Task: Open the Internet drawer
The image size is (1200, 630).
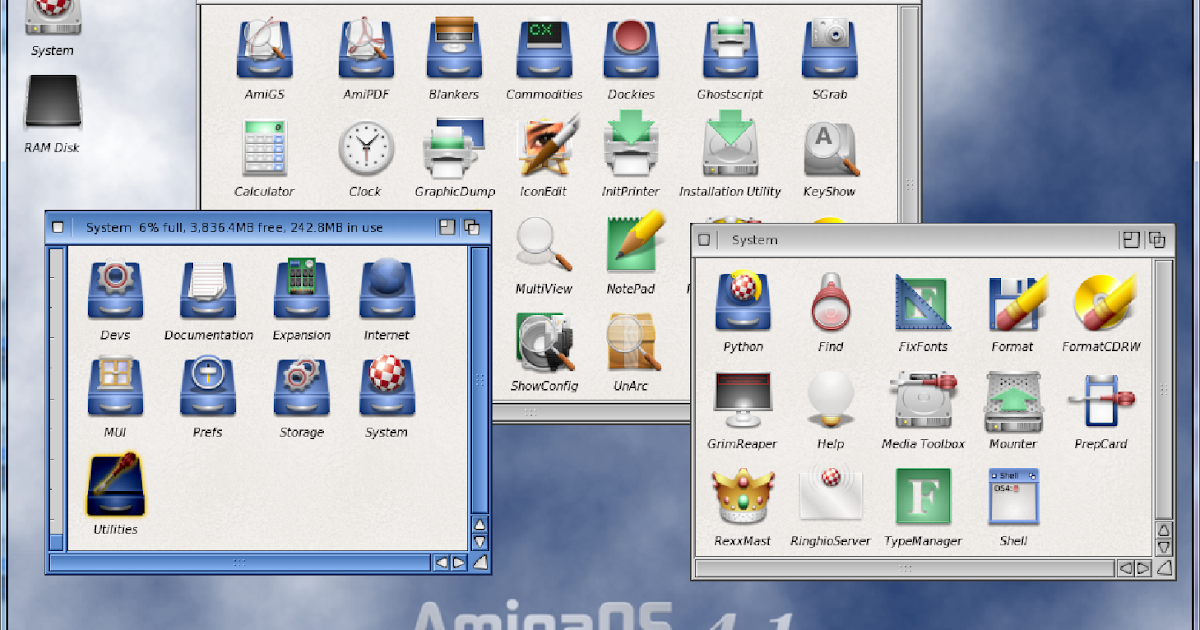Action: pyautogui.click(x=387, y=291)
